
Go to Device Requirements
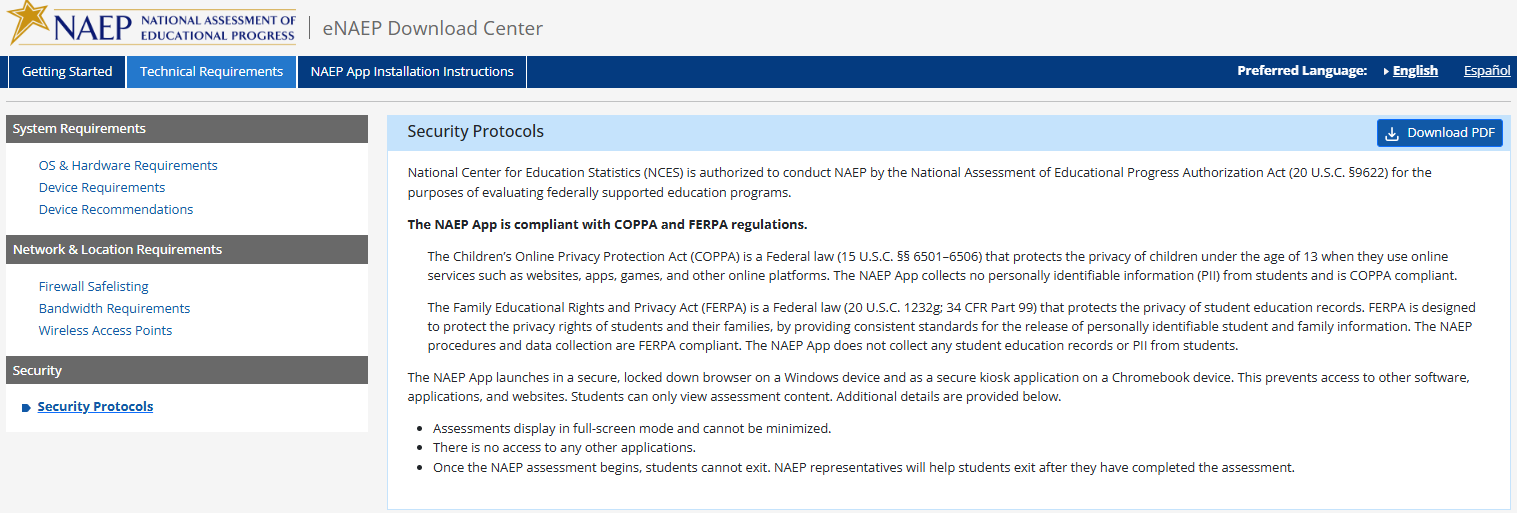(102, 188)
